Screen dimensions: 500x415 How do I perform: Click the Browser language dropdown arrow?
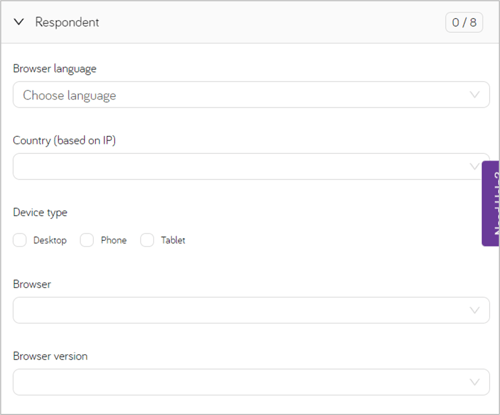coord(475,95)
